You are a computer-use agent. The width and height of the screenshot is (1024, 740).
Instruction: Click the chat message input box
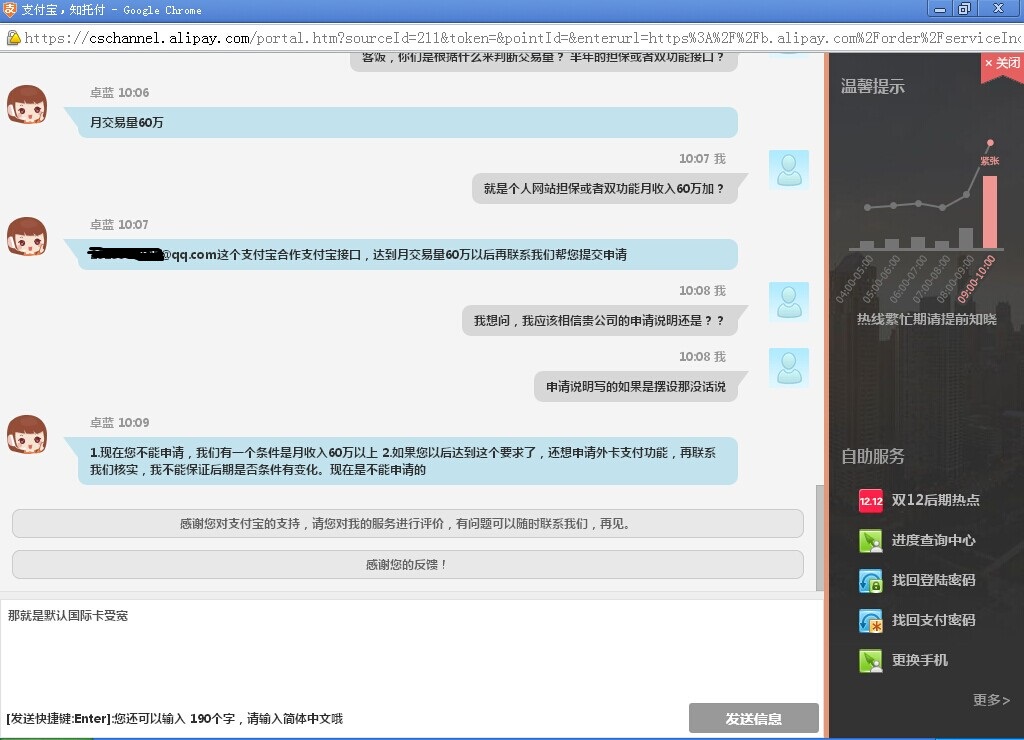tap(410, 650)
